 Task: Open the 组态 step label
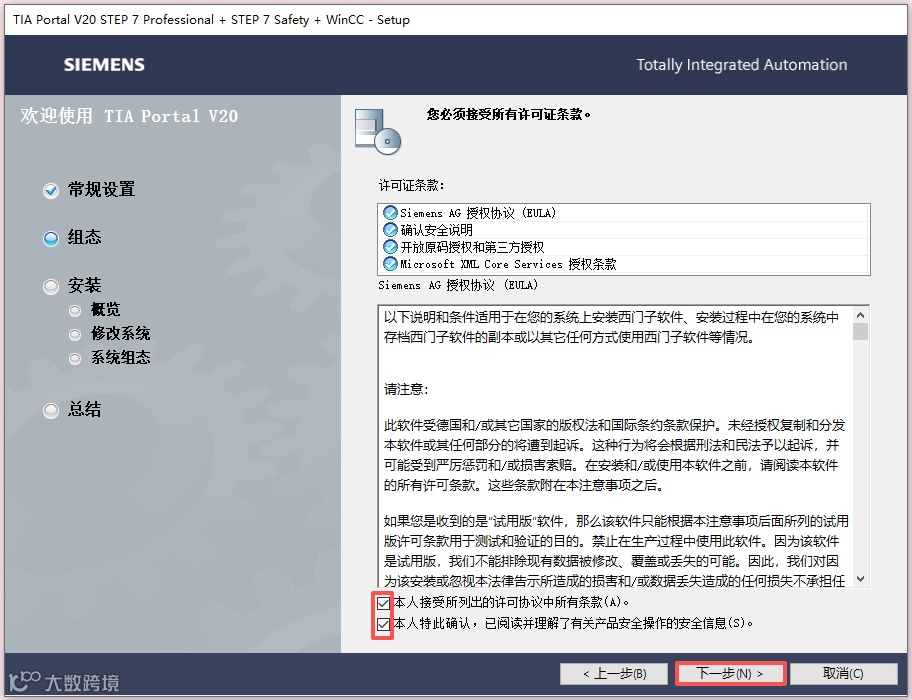point(84,237)
